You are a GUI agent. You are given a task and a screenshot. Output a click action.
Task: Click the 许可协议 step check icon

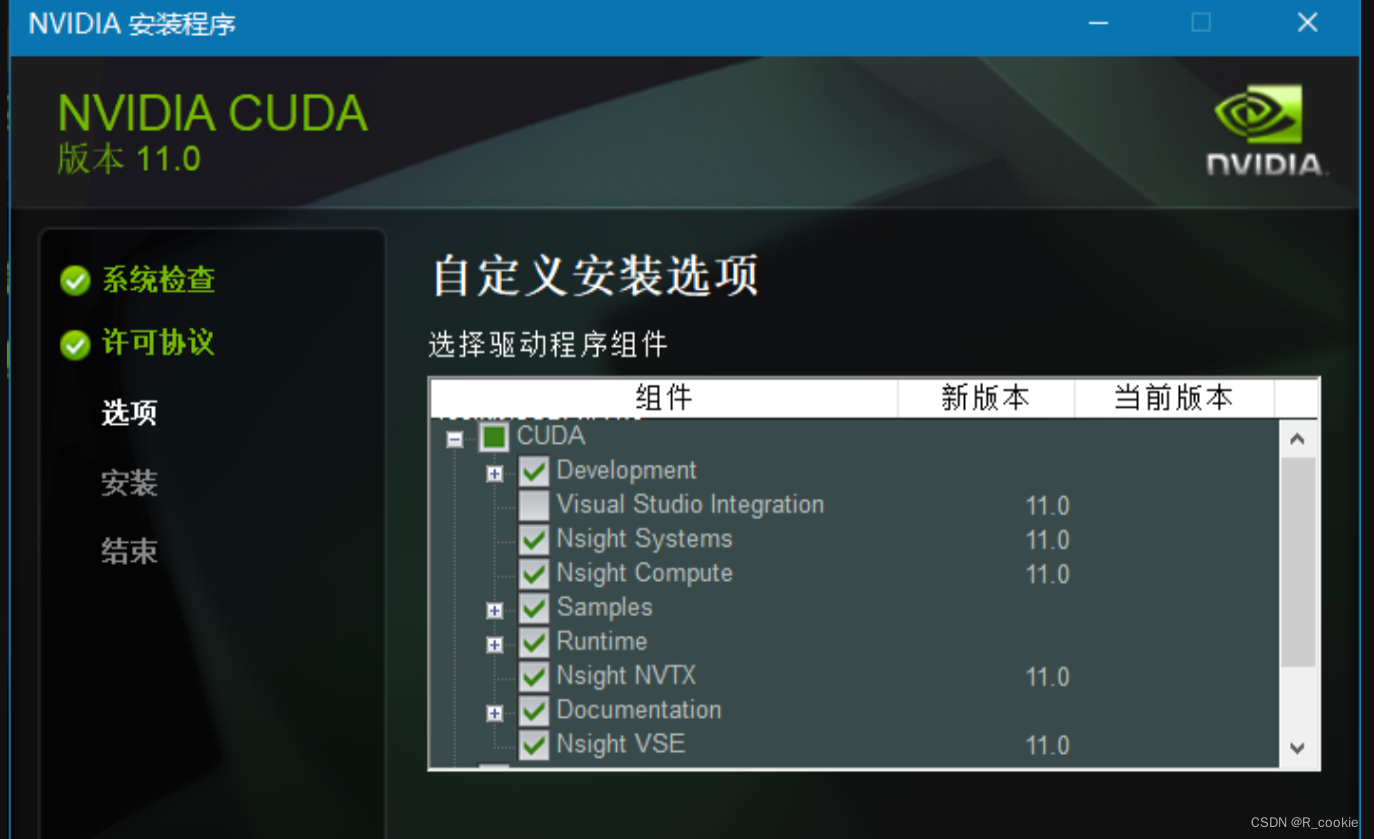[75, 345]
